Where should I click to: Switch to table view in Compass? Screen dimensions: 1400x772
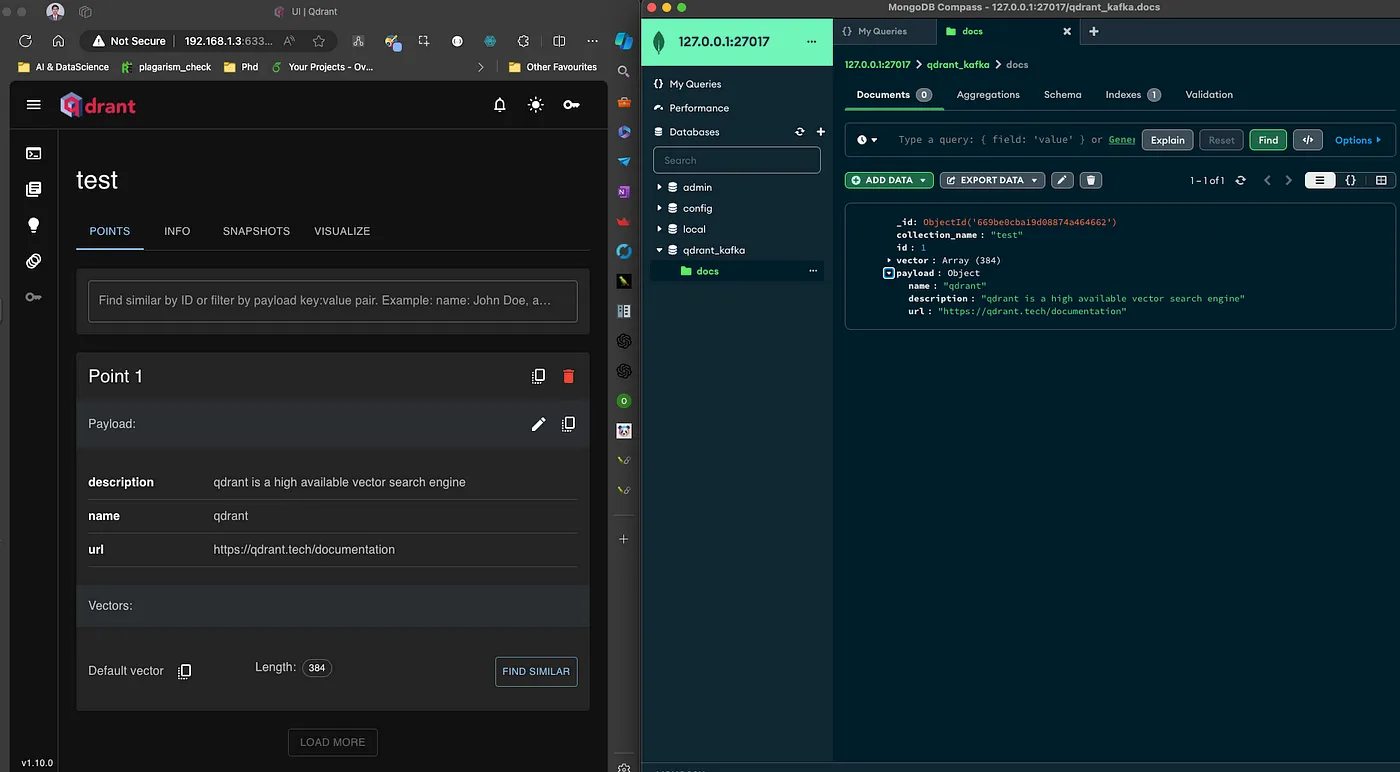click(x=1381, y=180)
